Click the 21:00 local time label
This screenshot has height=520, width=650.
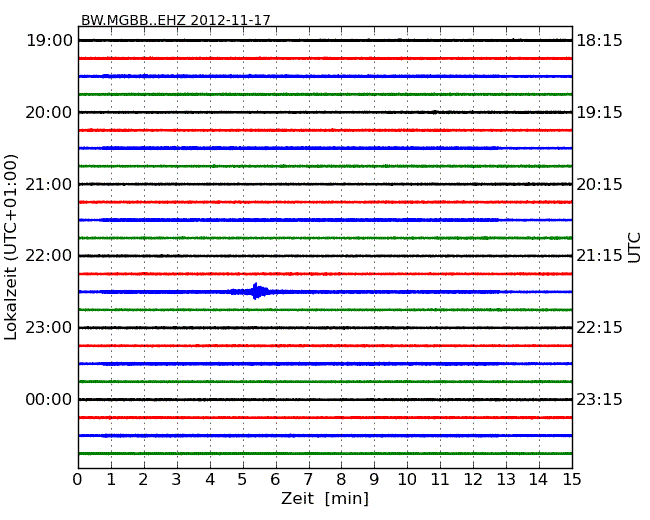point(49,184)
